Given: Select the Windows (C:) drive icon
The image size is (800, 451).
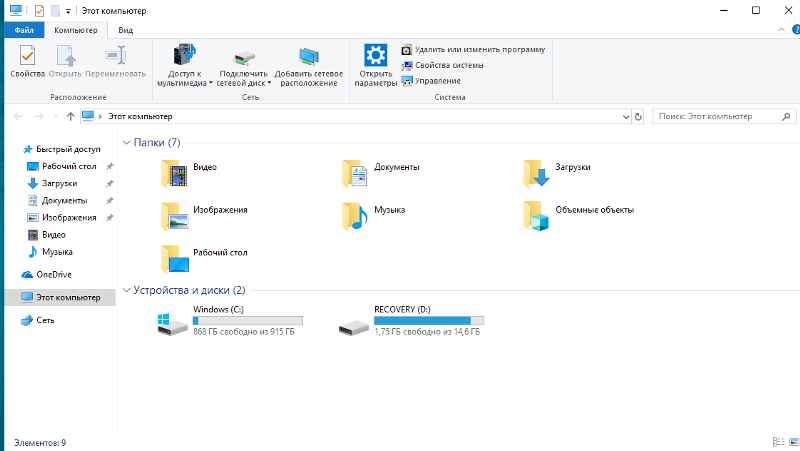Looking at the screenshot, I should 172,324.
